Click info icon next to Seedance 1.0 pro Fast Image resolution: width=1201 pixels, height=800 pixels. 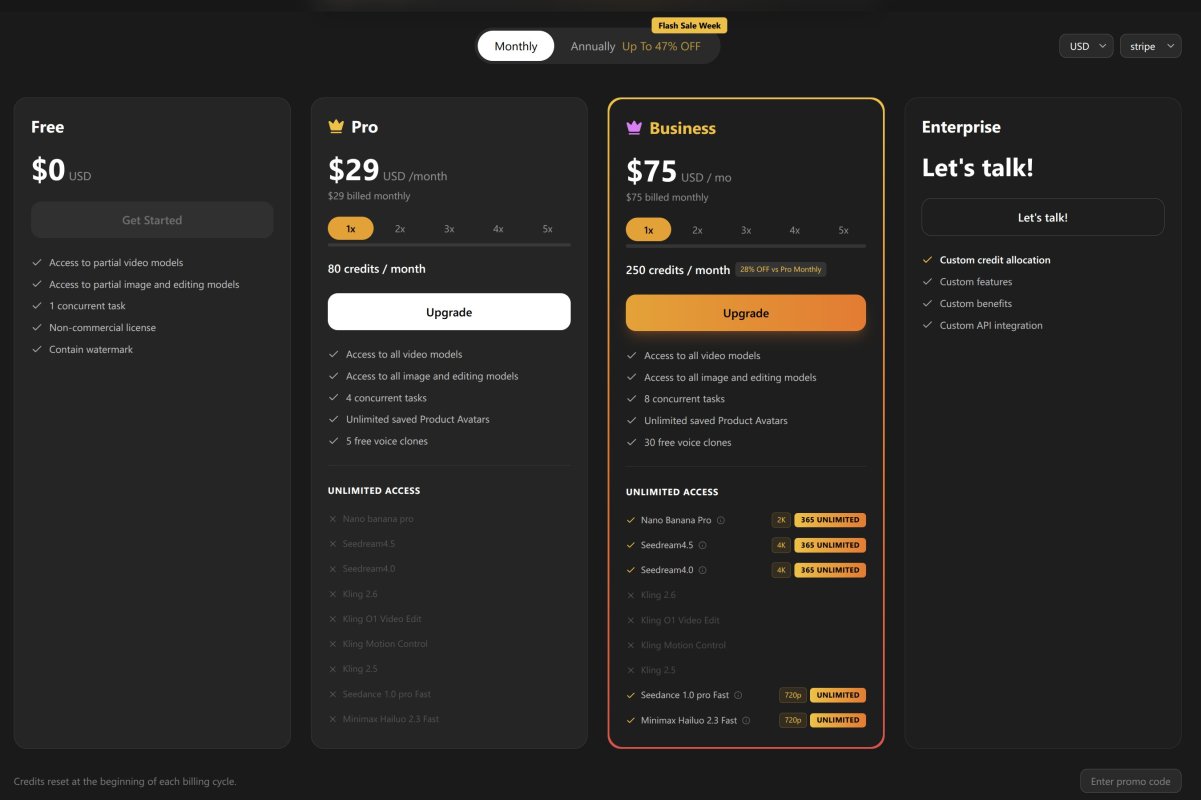pyautogui.click(x=738, y=695)
